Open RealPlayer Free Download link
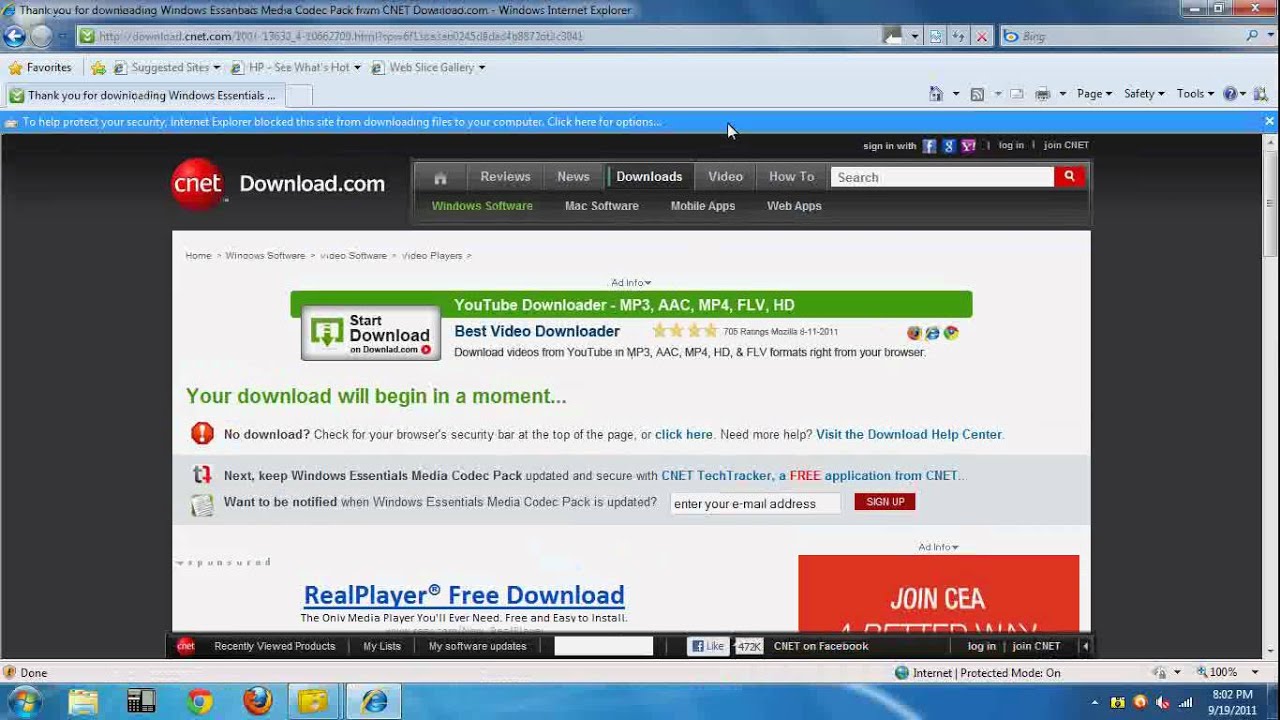Image resolution: width=1280 pixels, height=720 pixels. 464,595
